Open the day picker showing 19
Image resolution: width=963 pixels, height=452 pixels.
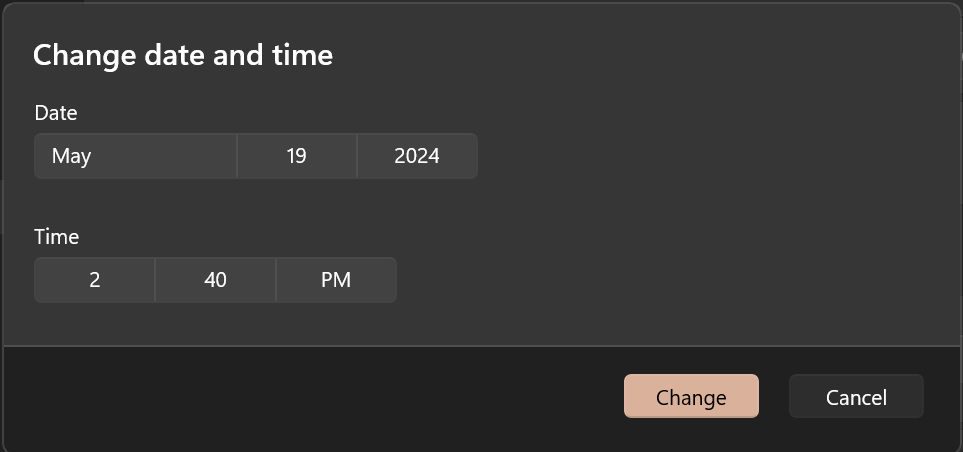(x=296, y=156)
